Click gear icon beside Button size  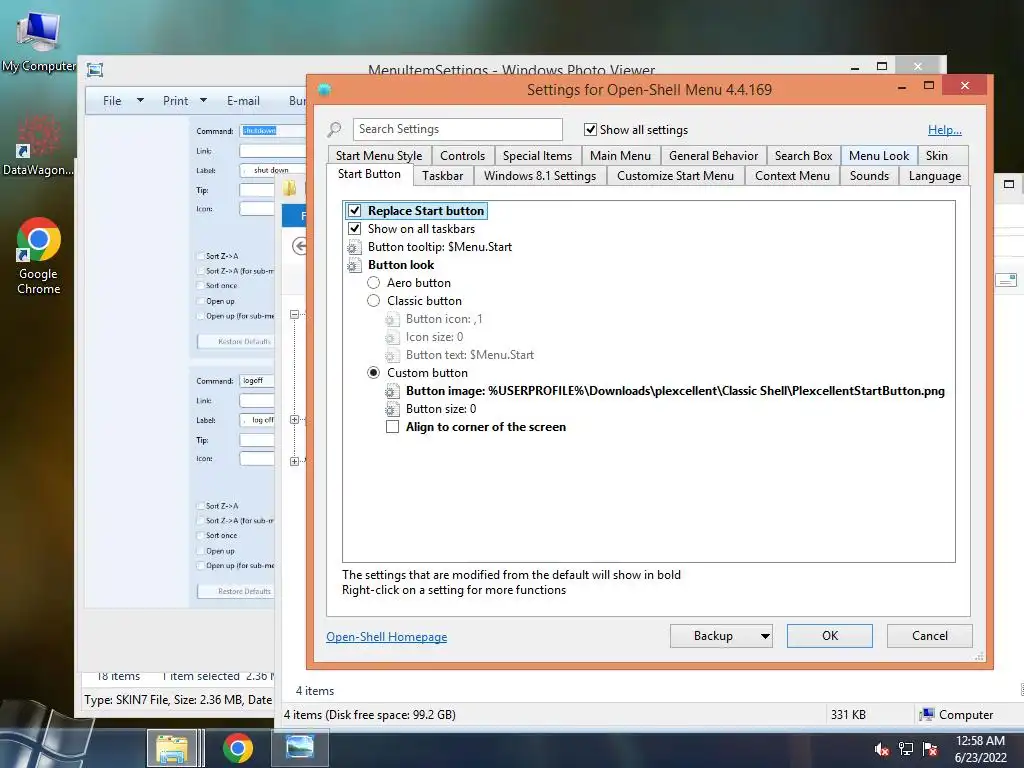pos(392,409)
